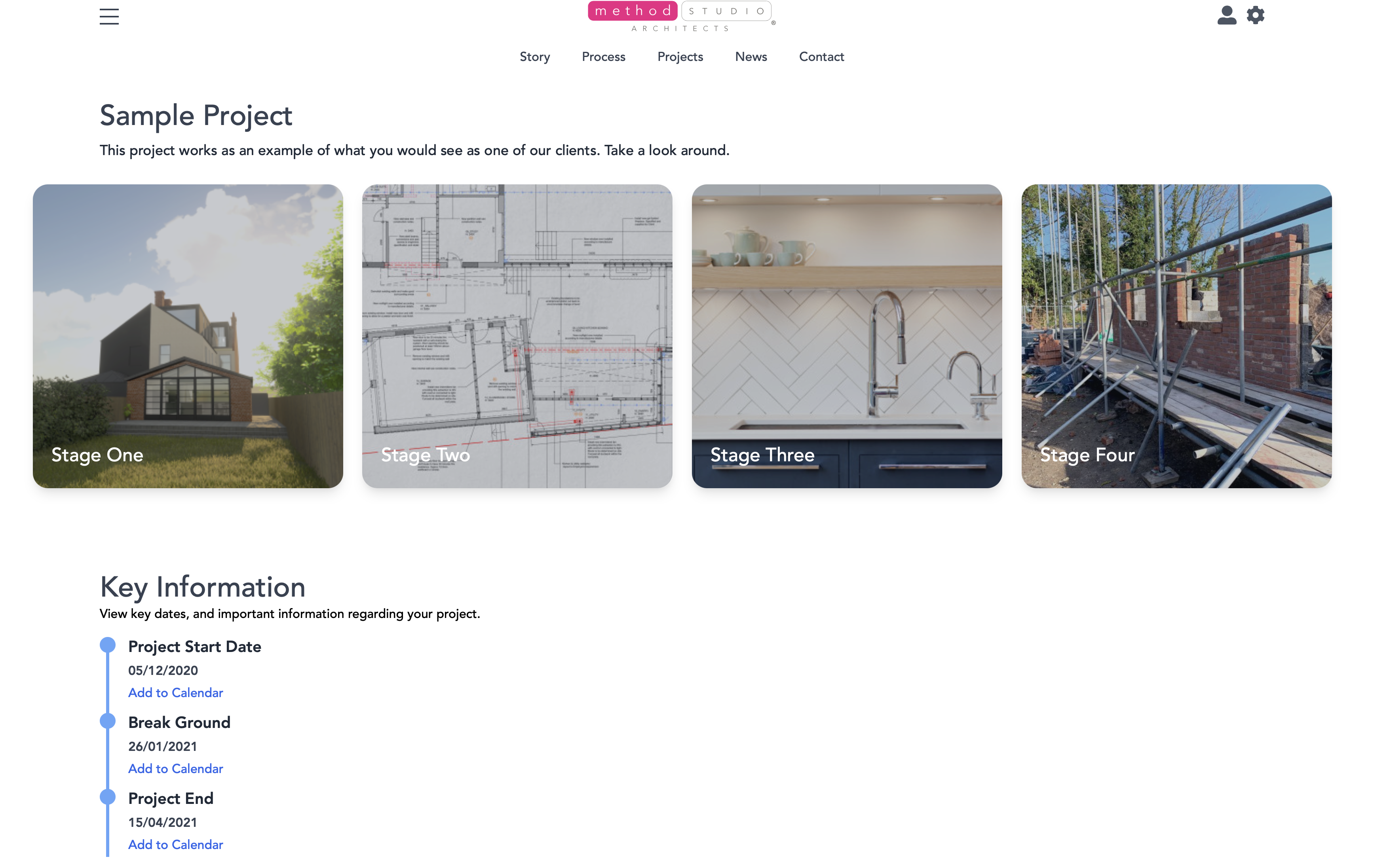This screenshot has width=1391, height=868.
Task: Open the Process menu item
Action: pos(604,57)
